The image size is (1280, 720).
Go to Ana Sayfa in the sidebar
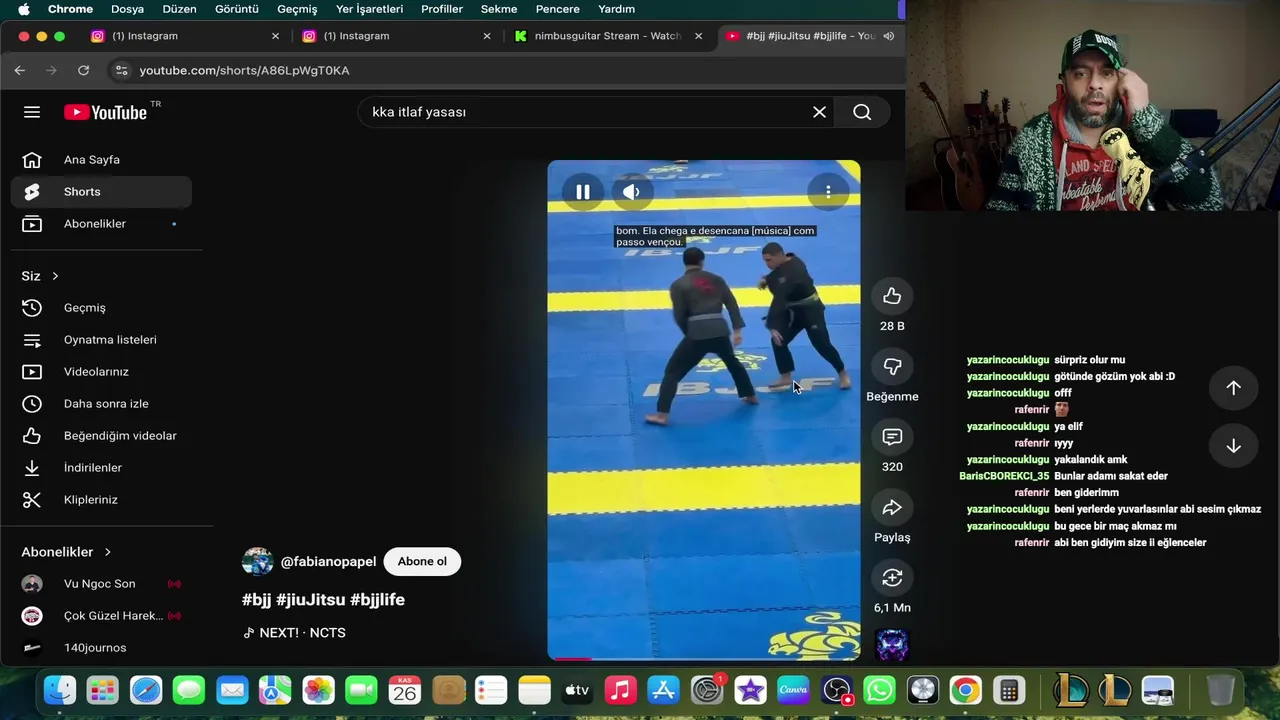pyautogui.click(x=101, y=160)
